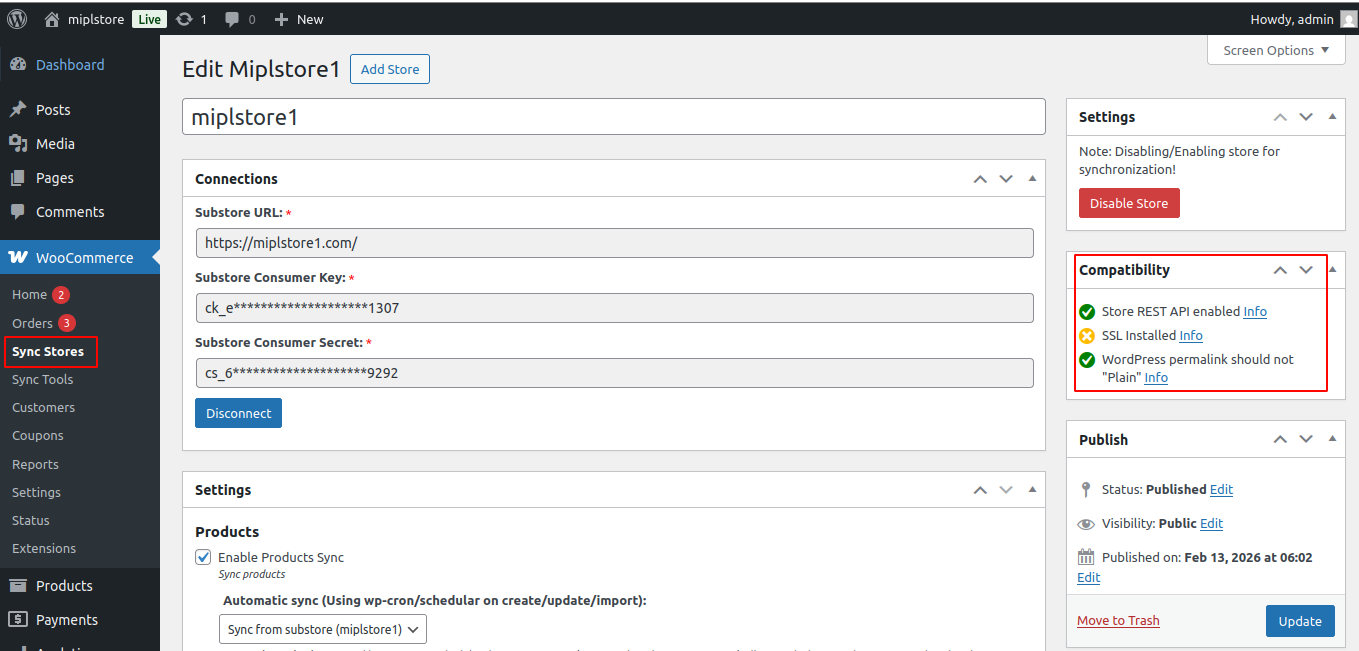Open the Dashboard menu item

click(70, 65)
